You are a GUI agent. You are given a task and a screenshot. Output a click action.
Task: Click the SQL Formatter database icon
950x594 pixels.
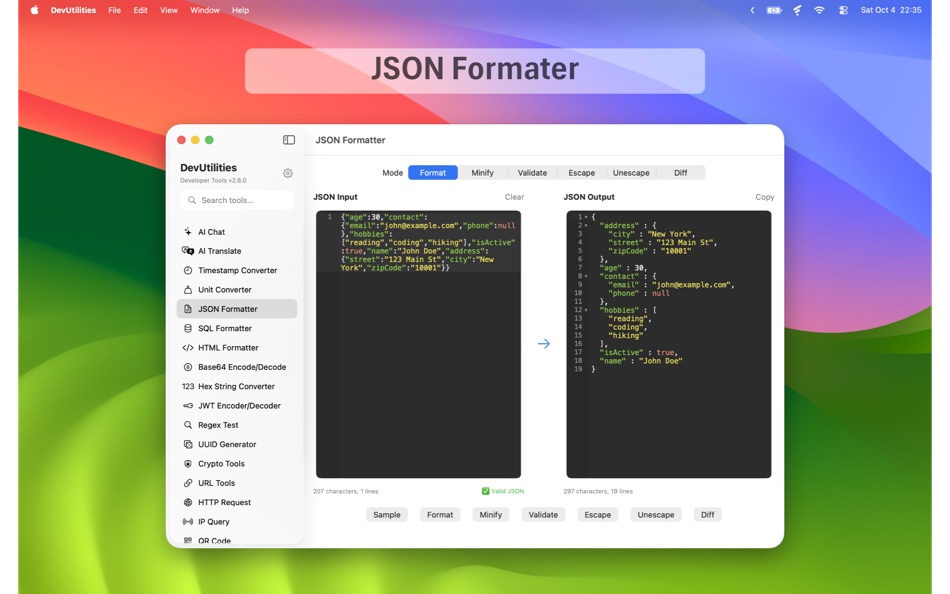(188, 329)
